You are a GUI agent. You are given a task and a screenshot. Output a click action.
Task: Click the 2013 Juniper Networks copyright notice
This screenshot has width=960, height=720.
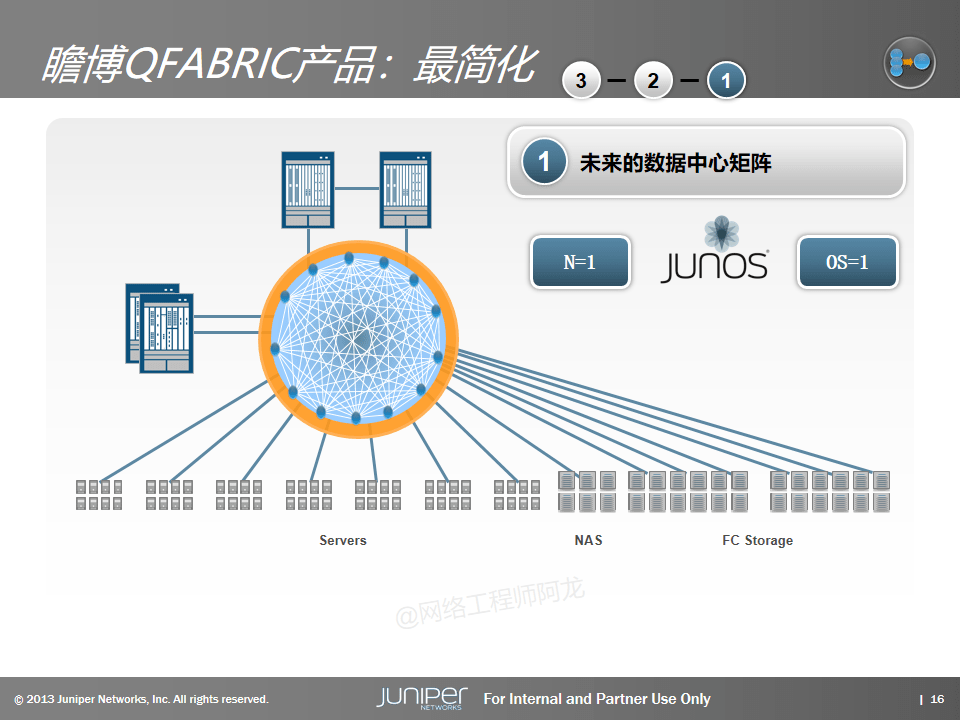click(141, 699)
